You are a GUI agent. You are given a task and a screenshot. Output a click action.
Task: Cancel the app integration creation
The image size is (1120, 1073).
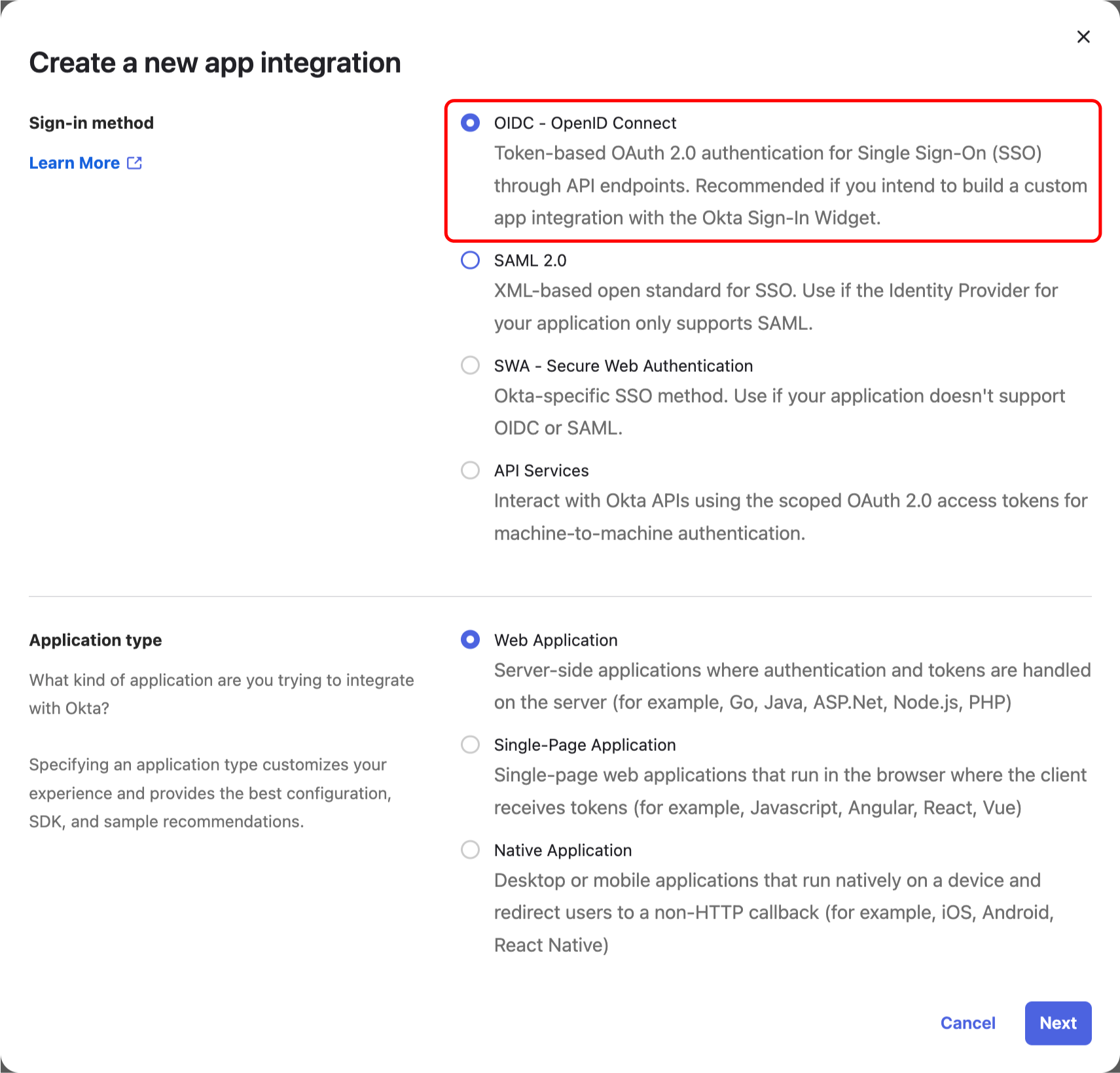pos(967,1023)
